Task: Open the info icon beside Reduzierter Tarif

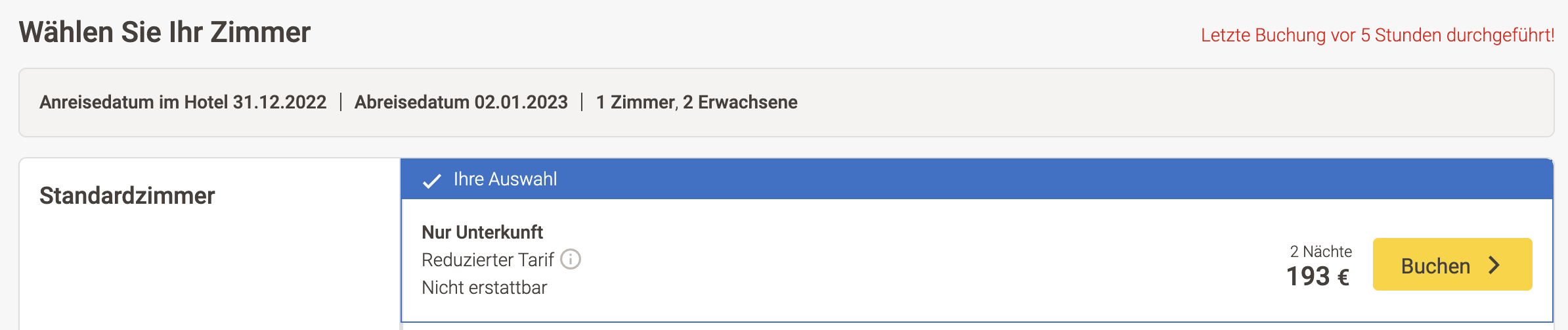Action: [570, 260]
